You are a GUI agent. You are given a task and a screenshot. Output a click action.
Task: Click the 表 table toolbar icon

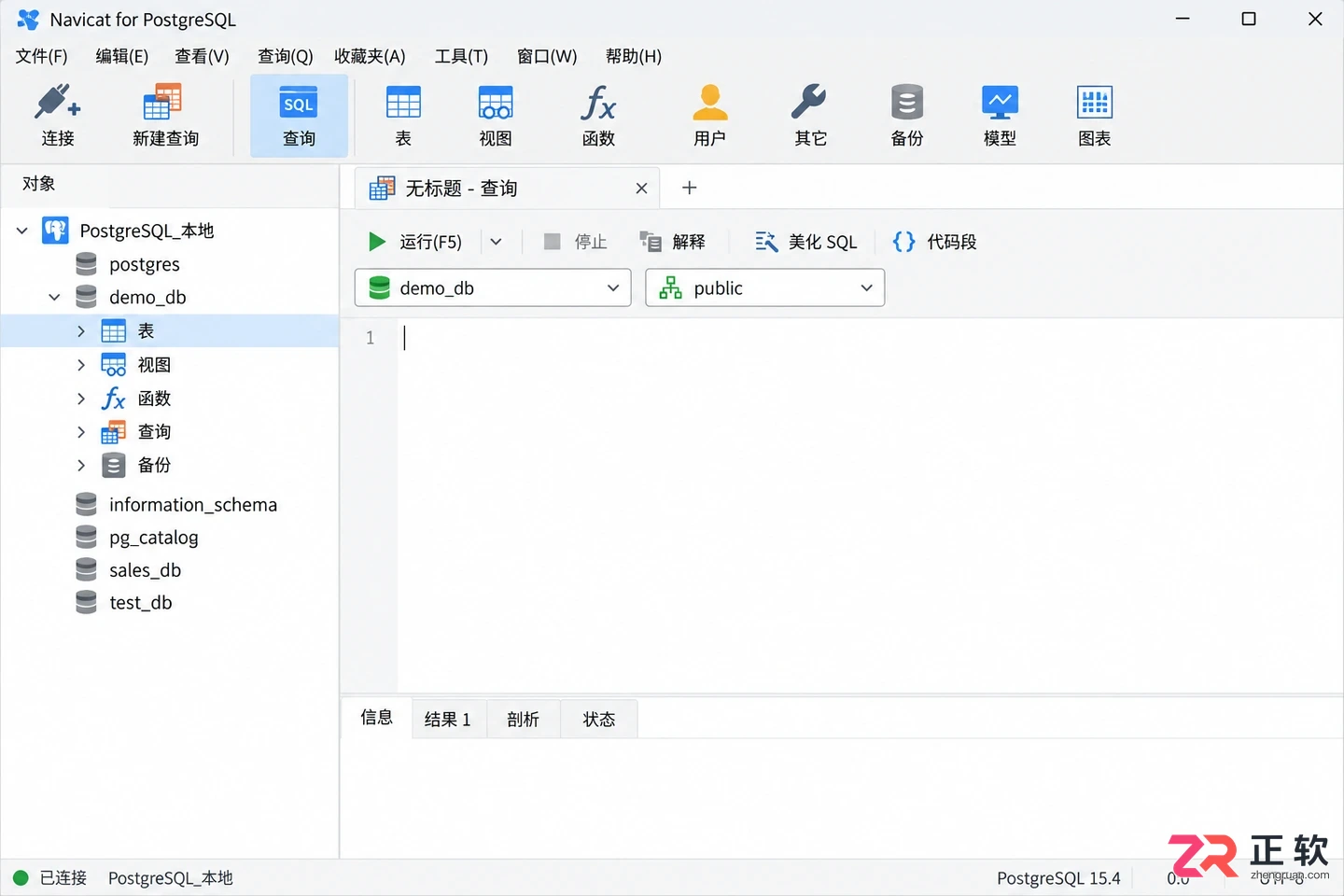403,116
